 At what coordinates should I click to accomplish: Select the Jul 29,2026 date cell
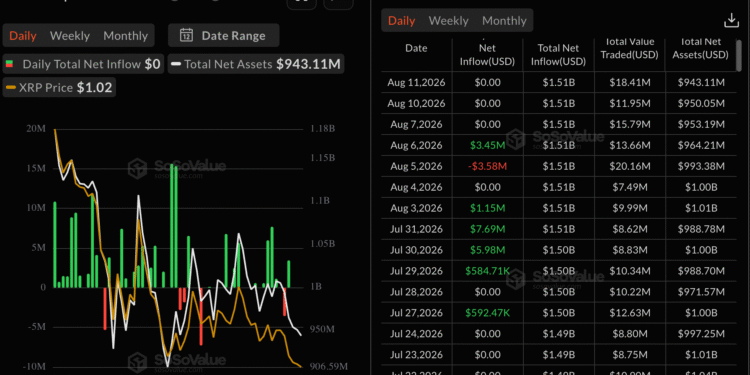pos(416,271)
